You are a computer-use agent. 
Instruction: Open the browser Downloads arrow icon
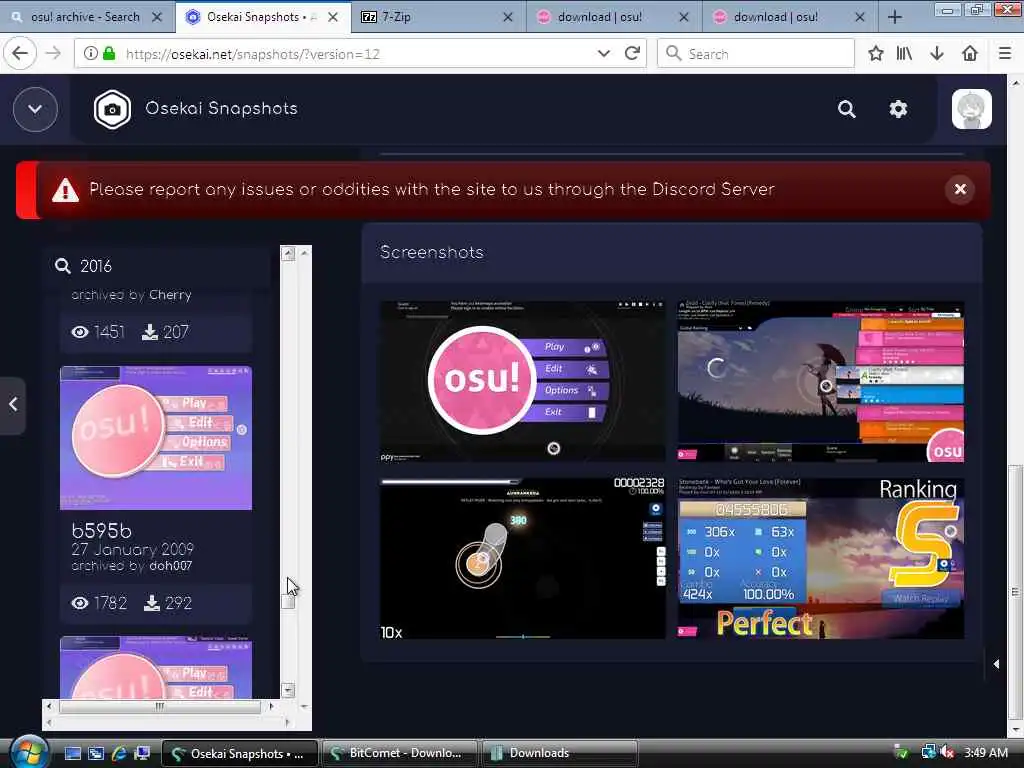937,54
